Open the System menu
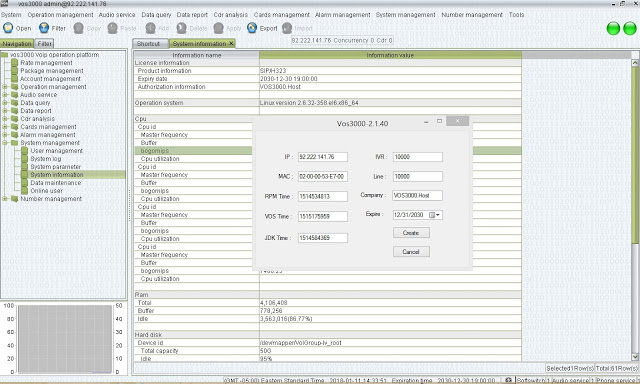Viewport: 640px width, 384px height. (11, 15)
